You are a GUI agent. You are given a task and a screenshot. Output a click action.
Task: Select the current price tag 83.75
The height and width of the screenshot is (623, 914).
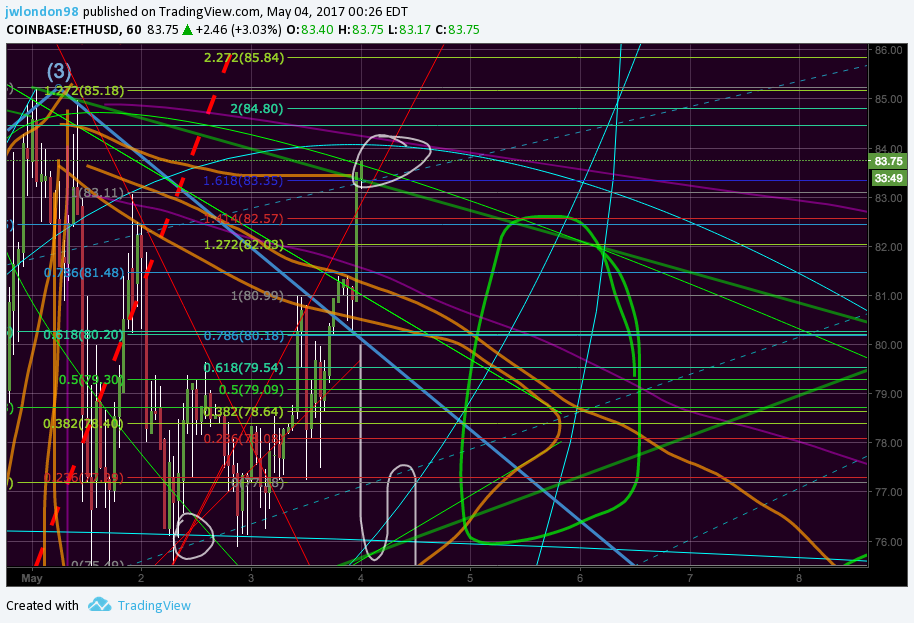coord(888,161)
